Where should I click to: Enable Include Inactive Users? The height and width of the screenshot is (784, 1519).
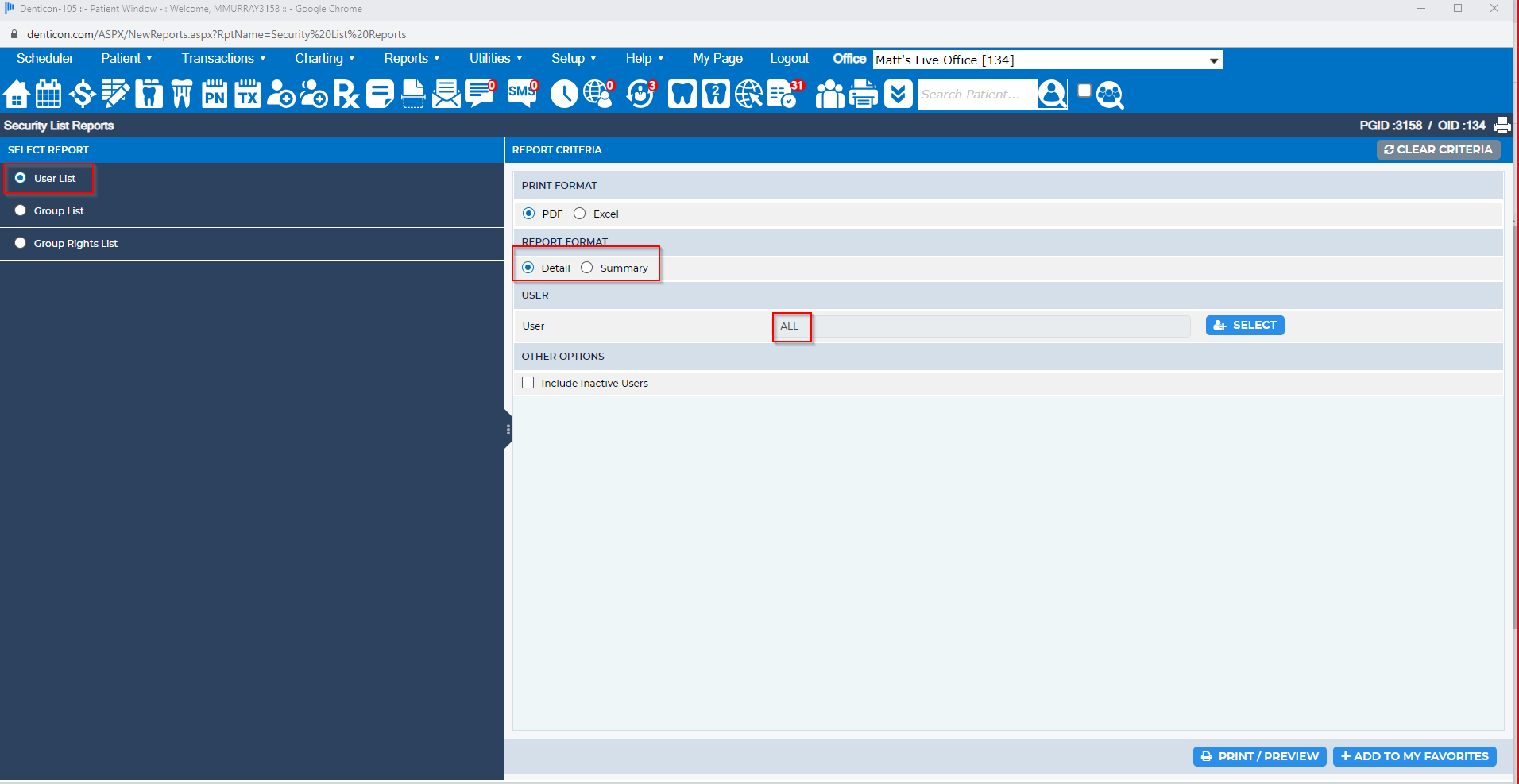(x=528, y=382)
